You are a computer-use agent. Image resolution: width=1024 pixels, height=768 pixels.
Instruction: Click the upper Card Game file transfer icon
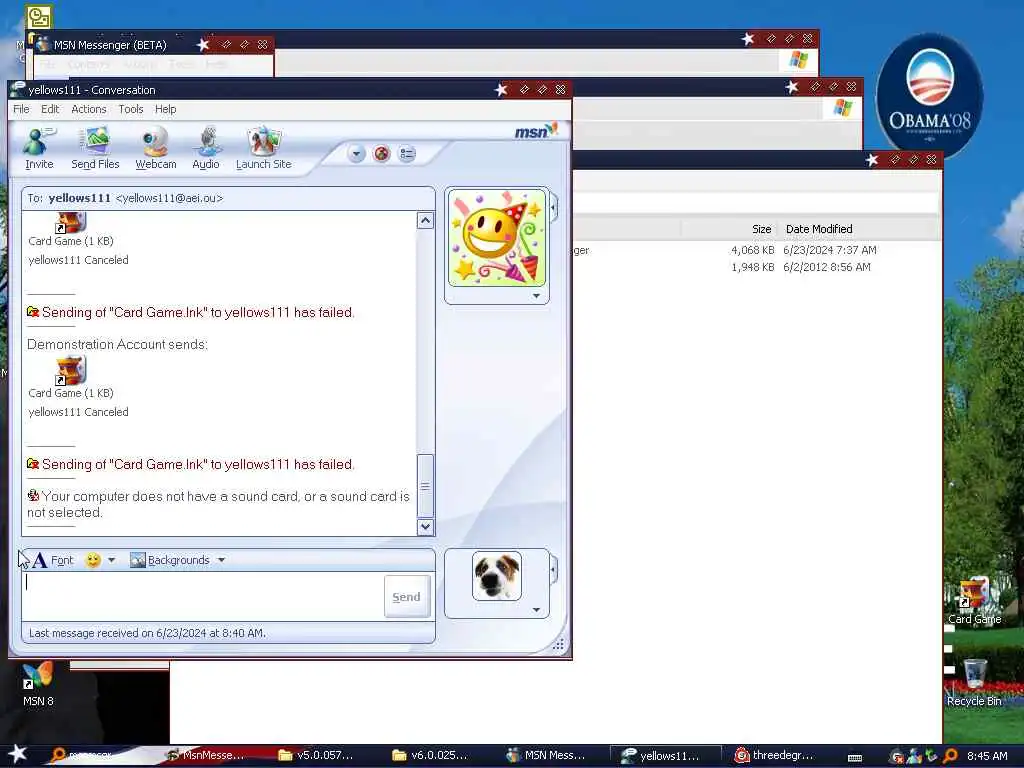point(71,222)
